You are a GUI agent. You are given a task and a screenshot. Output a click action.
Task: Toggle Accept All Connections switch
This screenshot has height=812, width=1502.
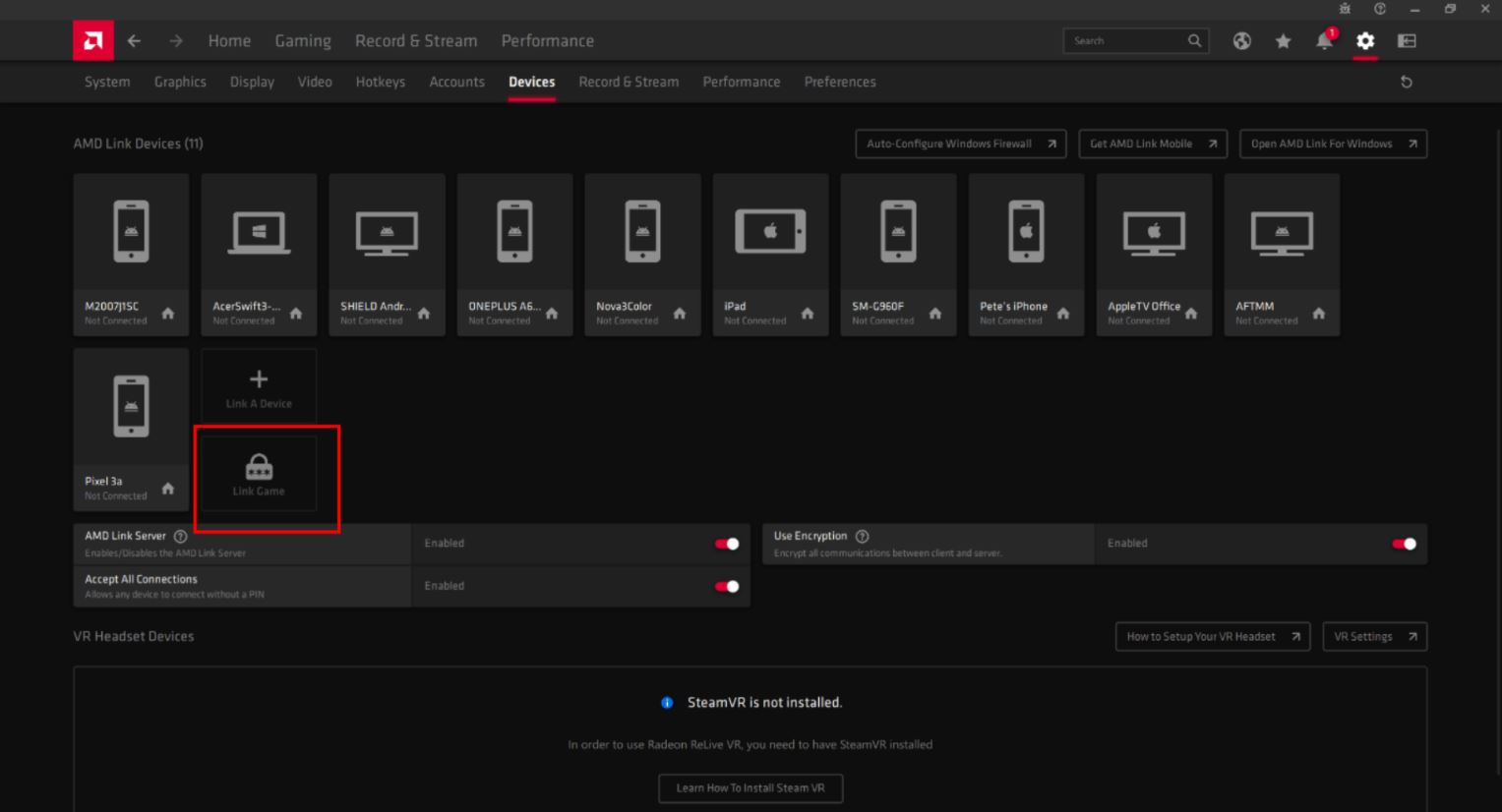[x=727, y=587]
